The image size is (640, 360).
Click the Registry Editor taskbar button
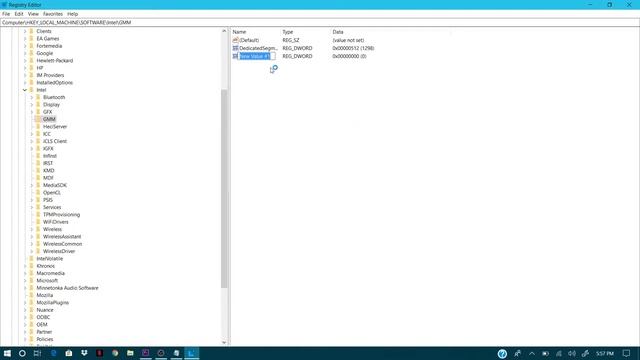[191, 353]
